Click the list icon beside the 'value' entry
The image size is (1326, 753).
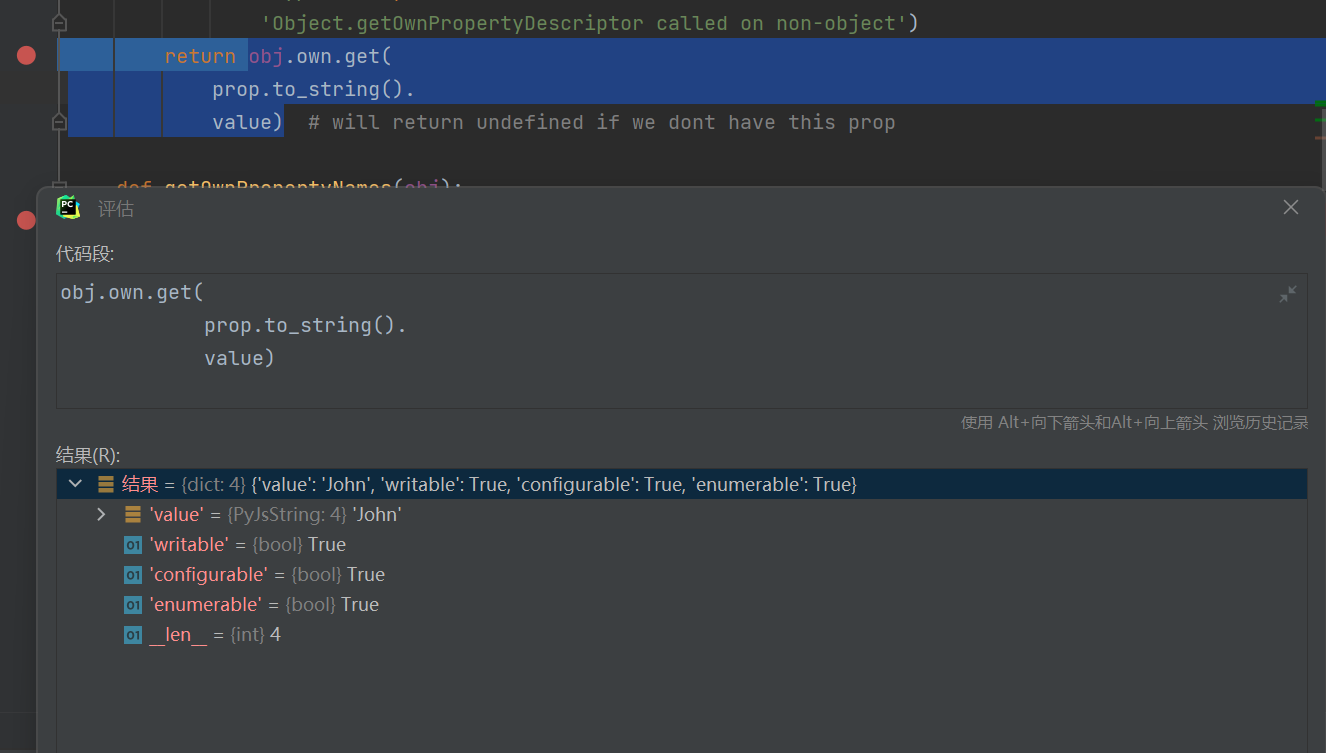[133, 514]
